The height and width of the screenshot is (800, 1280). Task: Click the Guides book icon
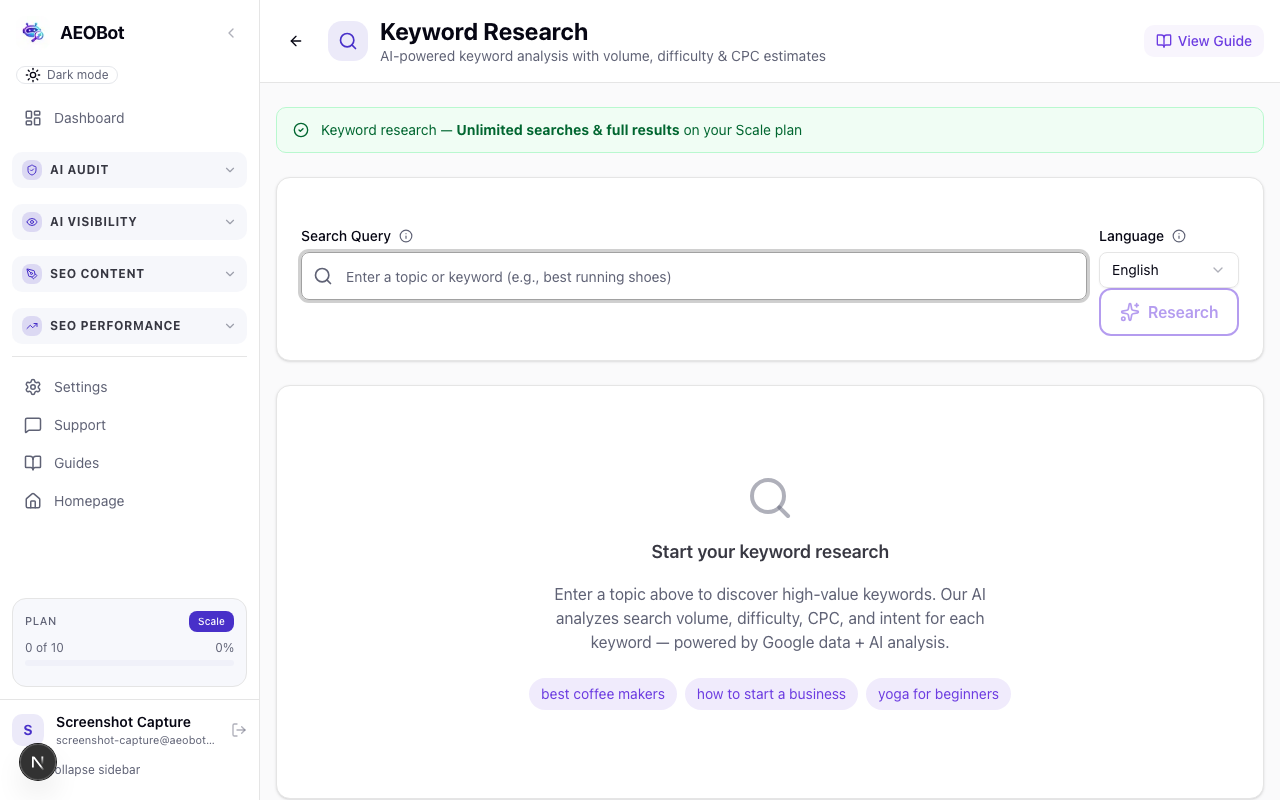[33, 463]
